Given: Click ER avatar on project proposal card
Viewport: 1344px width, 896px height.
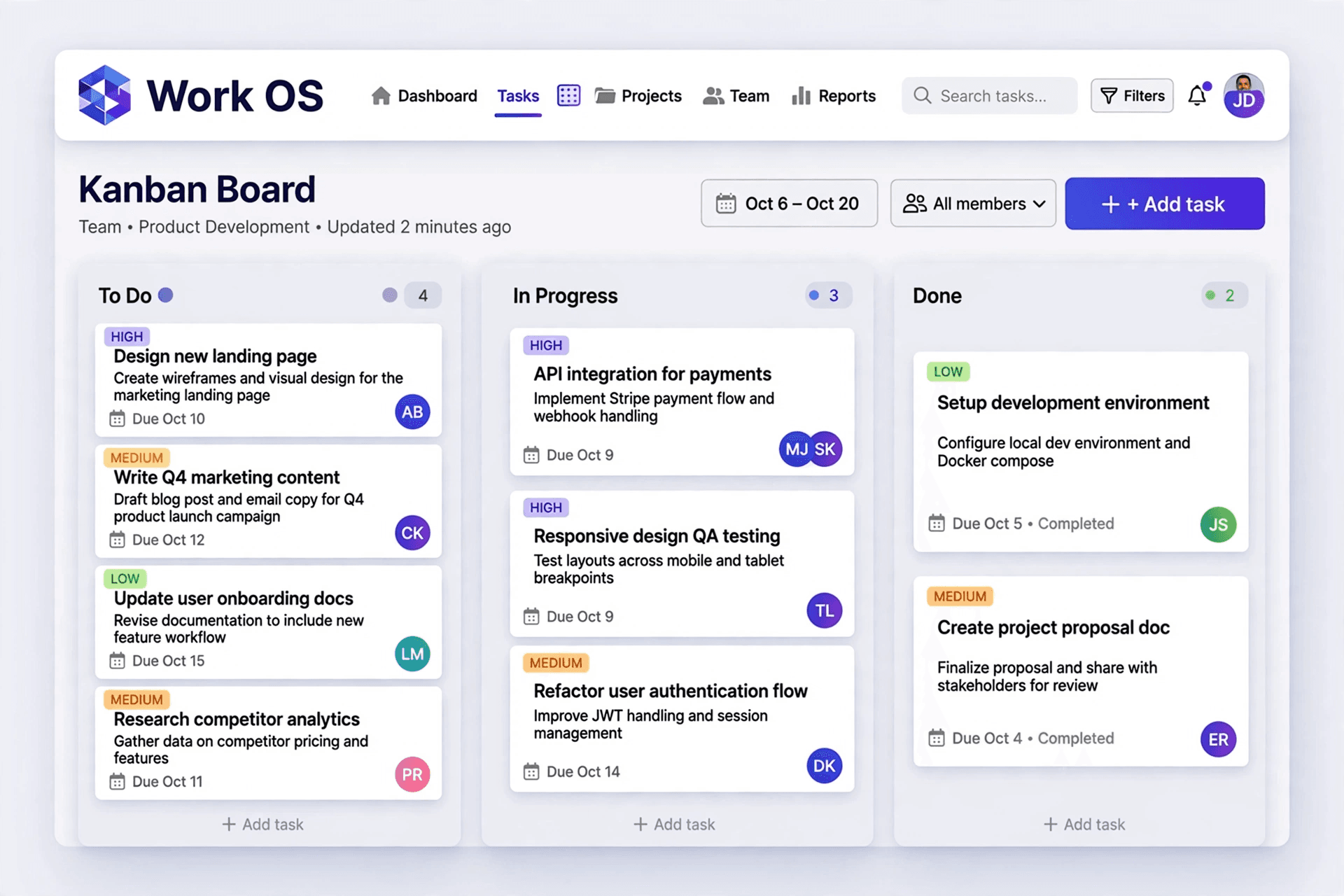Looking at the screenshot, I should (x=1219, y=739).
